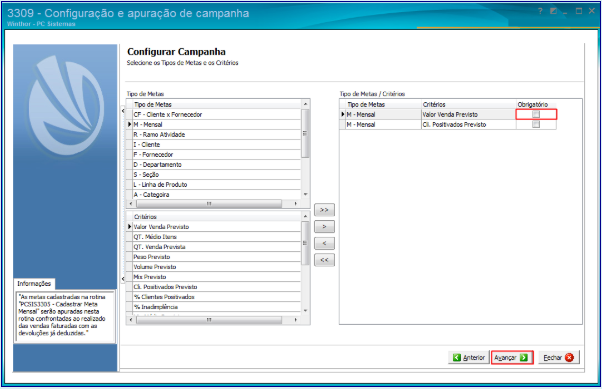Click left arrow of Tipo de Metas horizontal scrollbar
The image size is (602, 389).
131,204
